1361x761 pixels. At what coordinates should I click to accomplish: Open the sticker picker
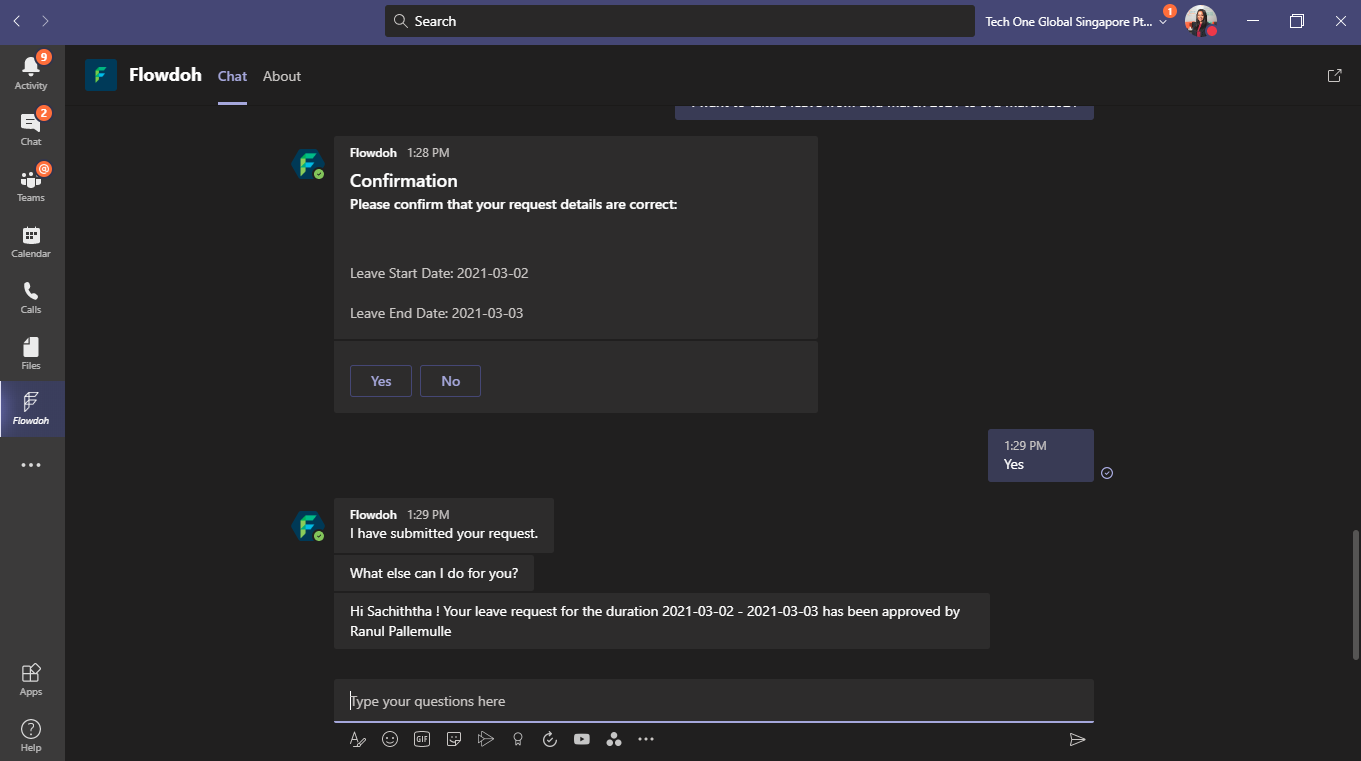tap(454, 739)
